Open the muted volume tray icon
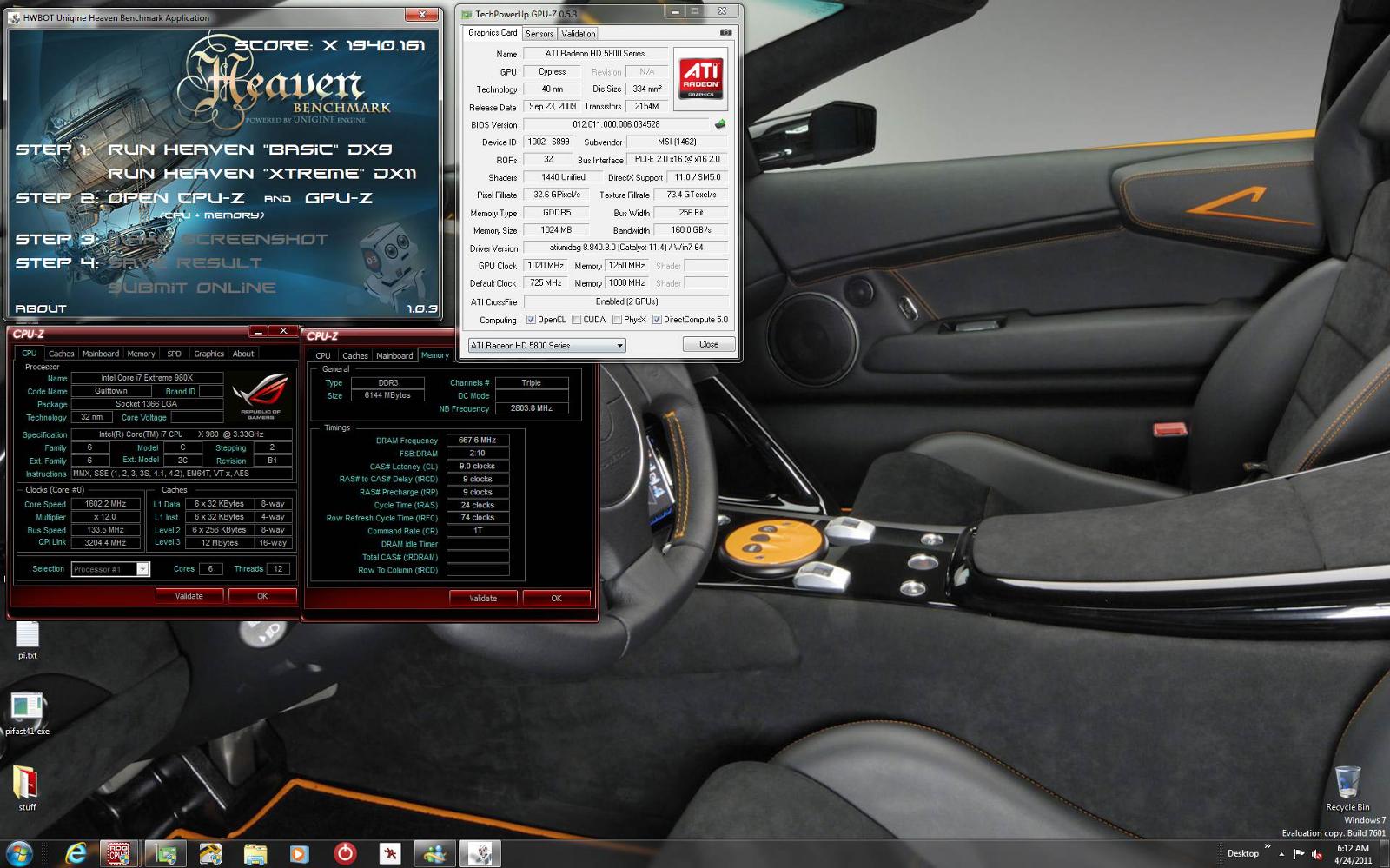1390x868 pixels. click(x=1318, y=855)
